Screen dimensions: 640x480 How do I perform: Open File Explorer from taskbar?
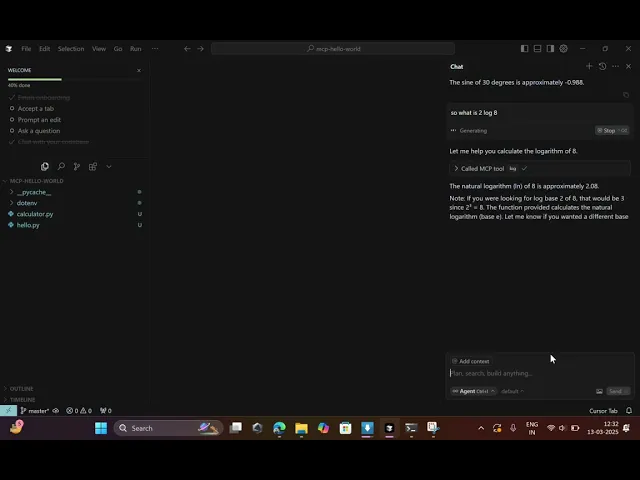point(301,428)
